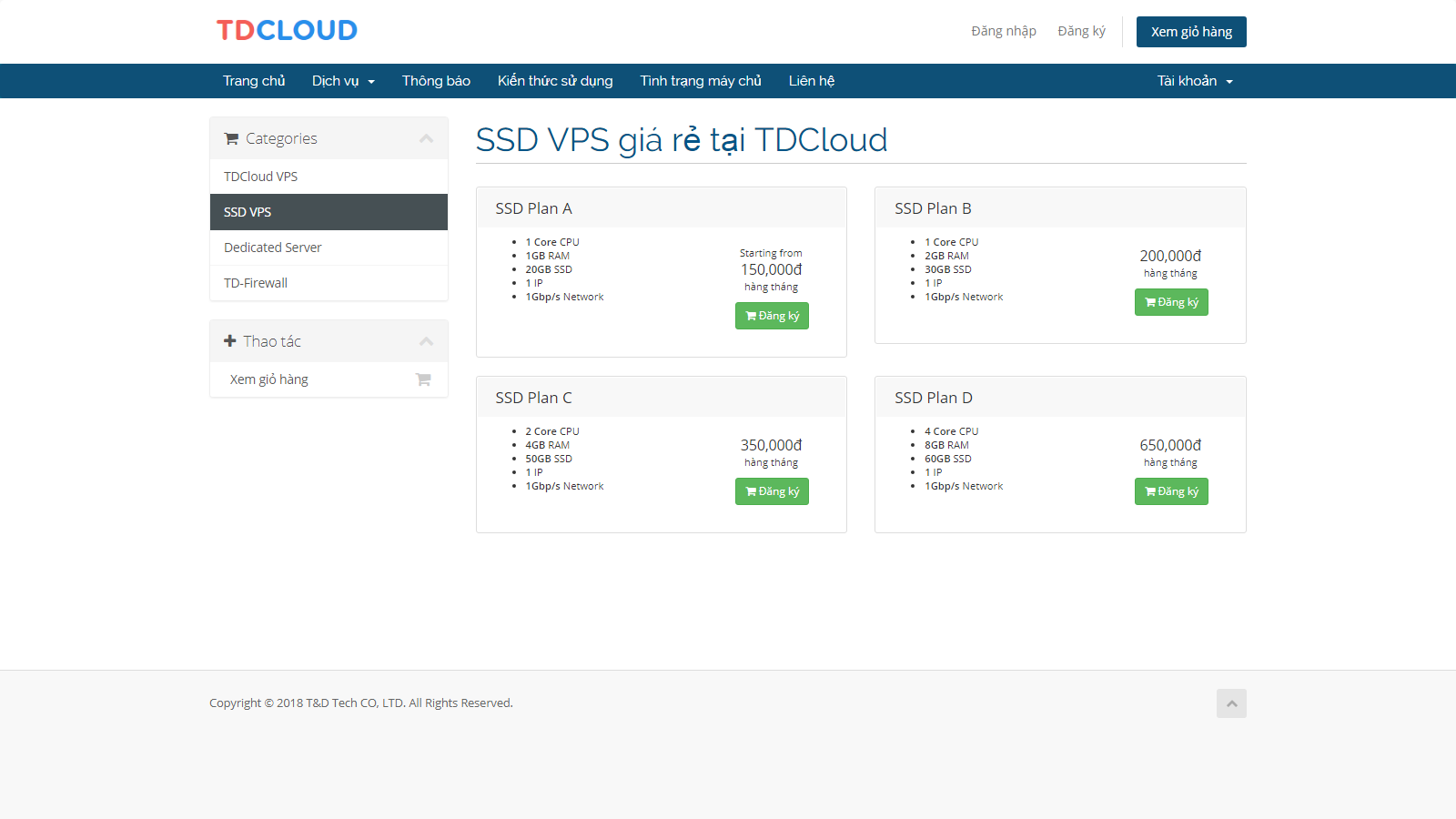Select Dedicated Server category
Screen dimensions: 1456x819
[x=329, y=248]
